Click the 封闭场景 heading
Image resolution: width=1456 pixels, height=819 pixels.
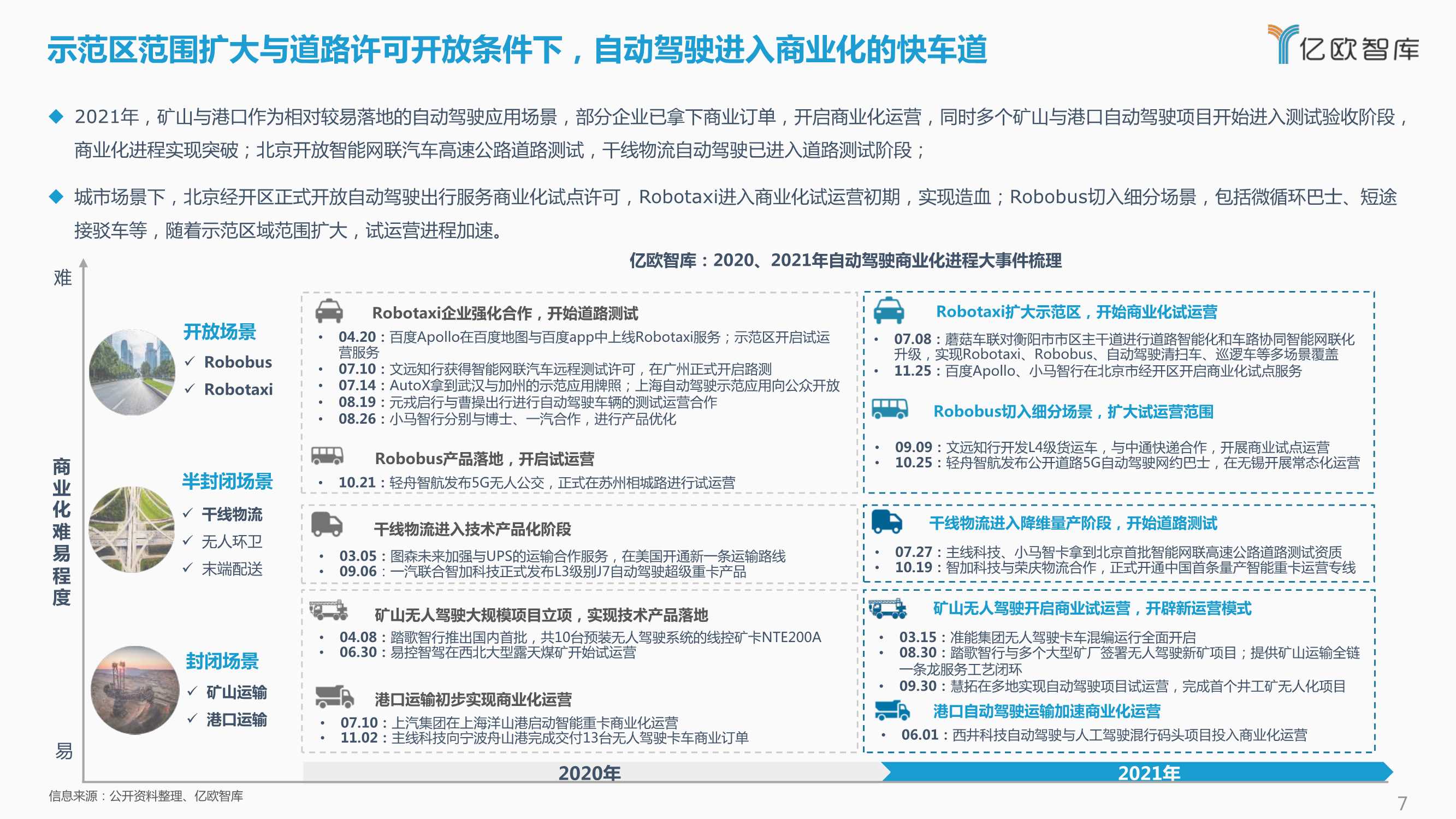coord(222,661)
